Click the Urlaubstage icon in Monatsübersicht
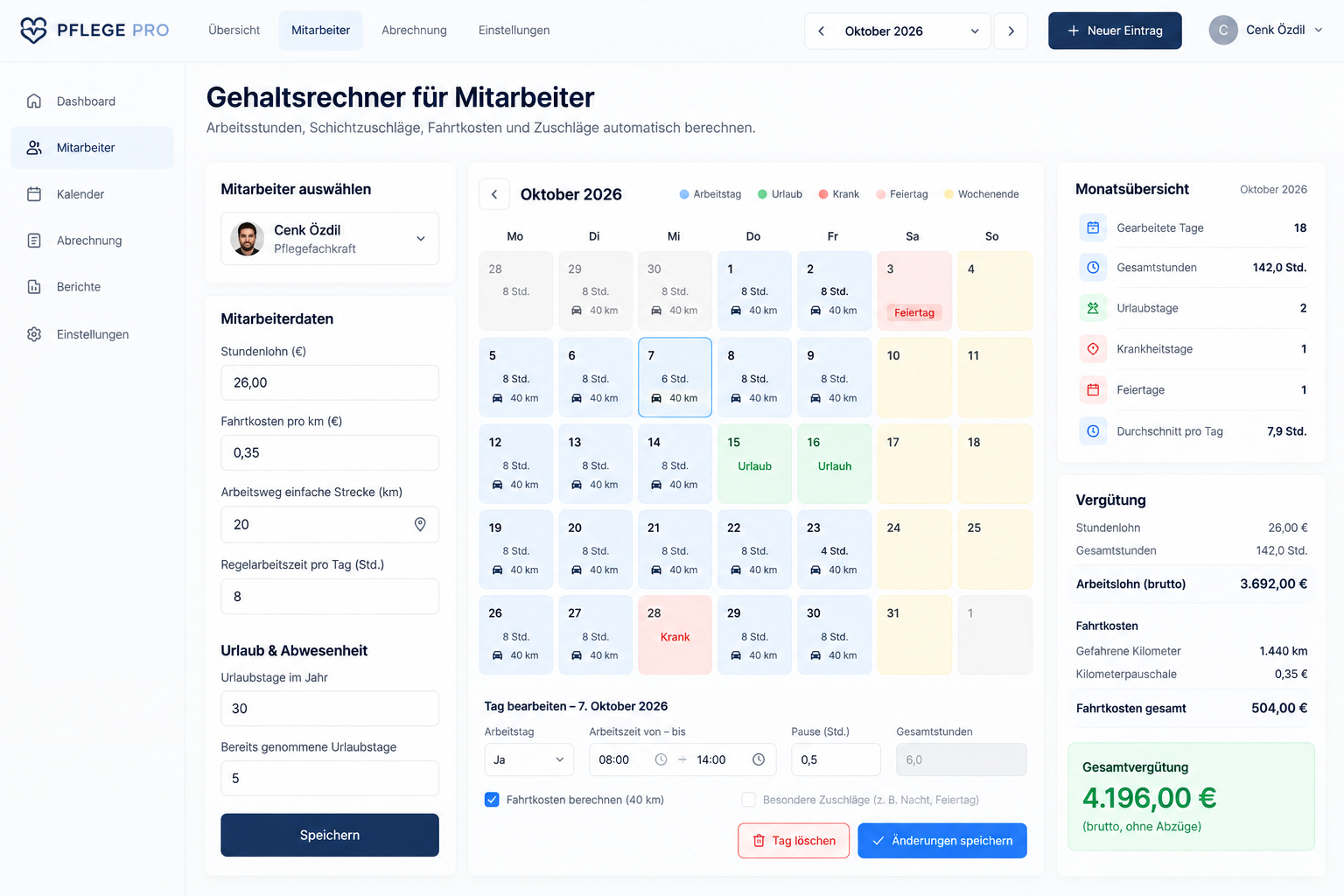Image resolution: width=1344 pixels, height=896 pixels. point(1093,308)
